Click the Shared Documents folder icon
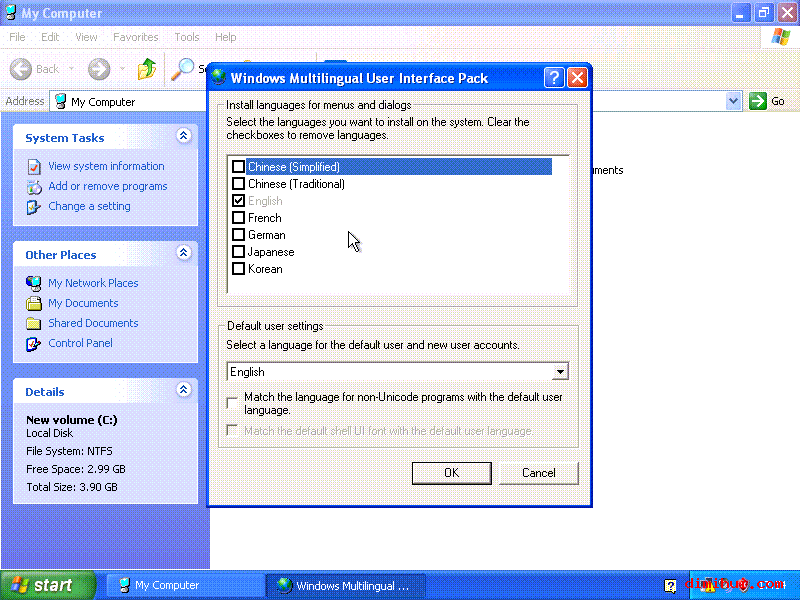Screen dimensions: 800x600 [34, 323]
